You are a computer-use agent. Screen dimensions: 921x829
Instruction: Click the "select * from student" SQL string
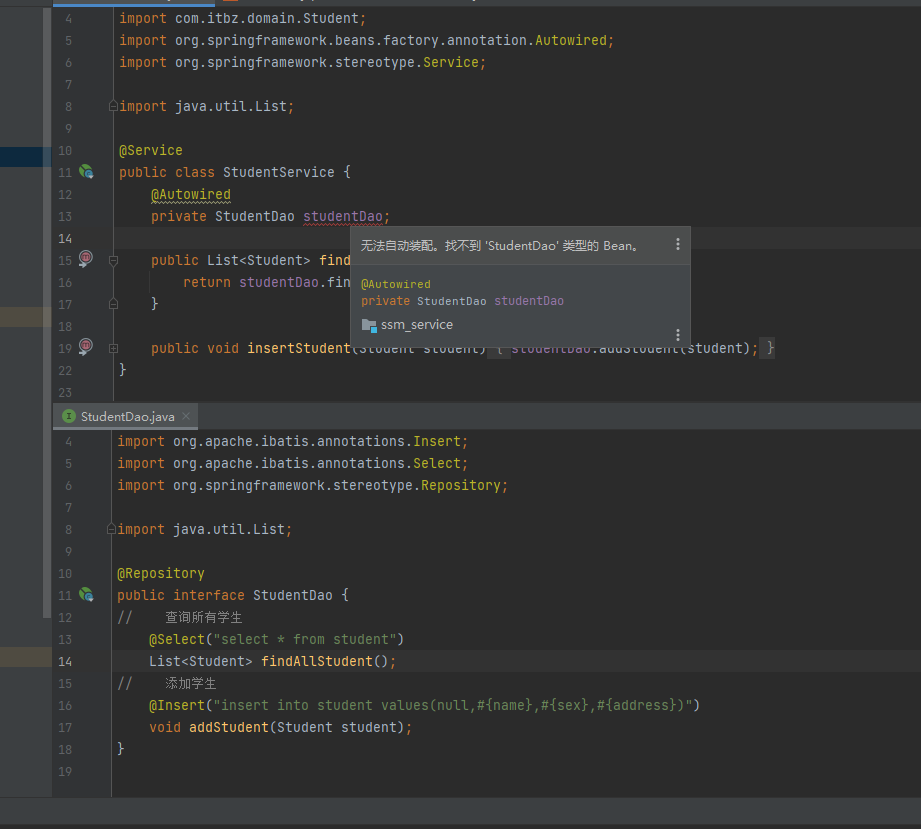pyautogui.click(x=305, y=639)
